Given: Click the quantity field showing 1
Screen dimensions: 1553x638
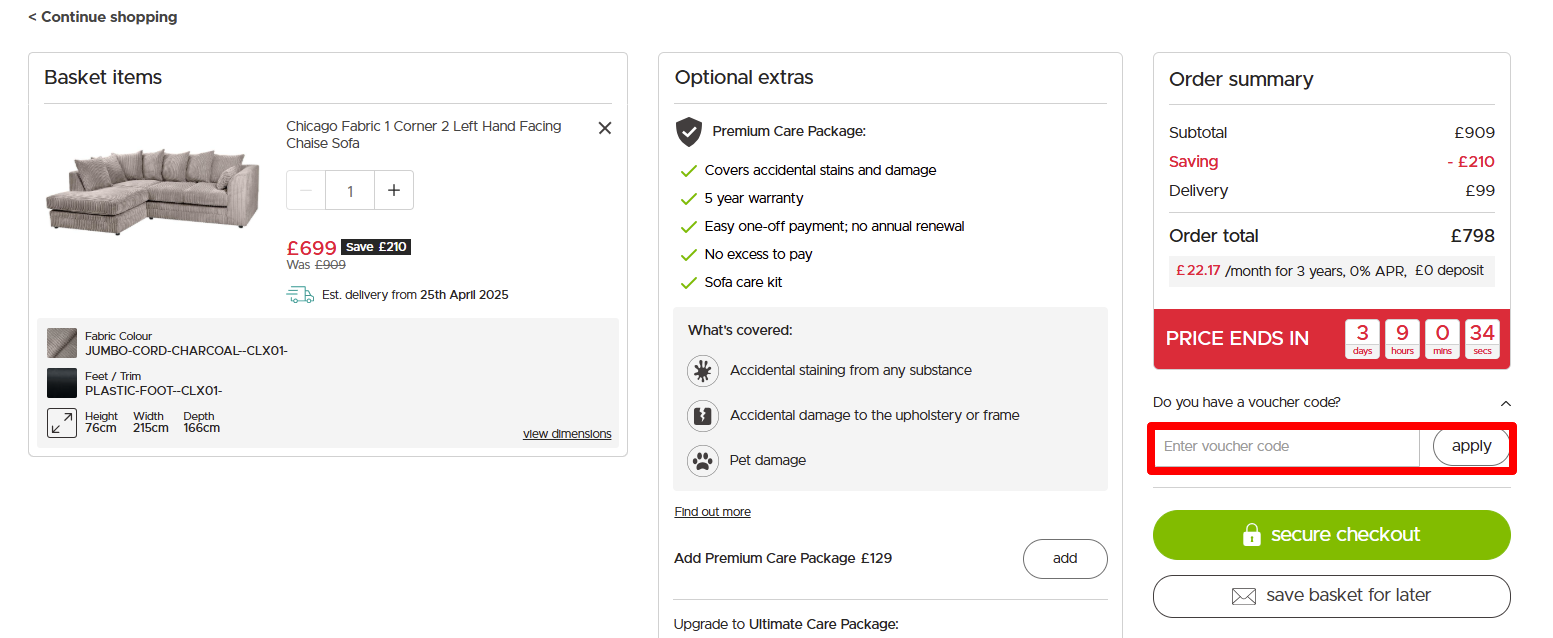Looking at the screenshot, I should (350, 190).
